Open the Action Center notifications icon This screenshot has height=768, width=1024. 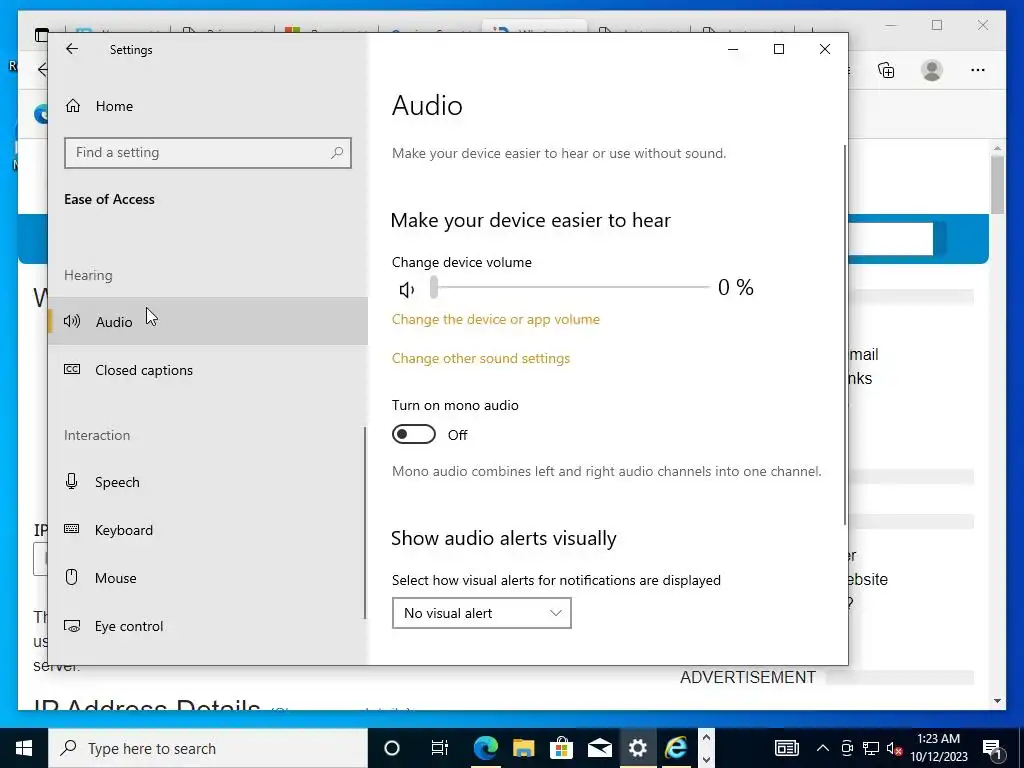click(993, 748)
